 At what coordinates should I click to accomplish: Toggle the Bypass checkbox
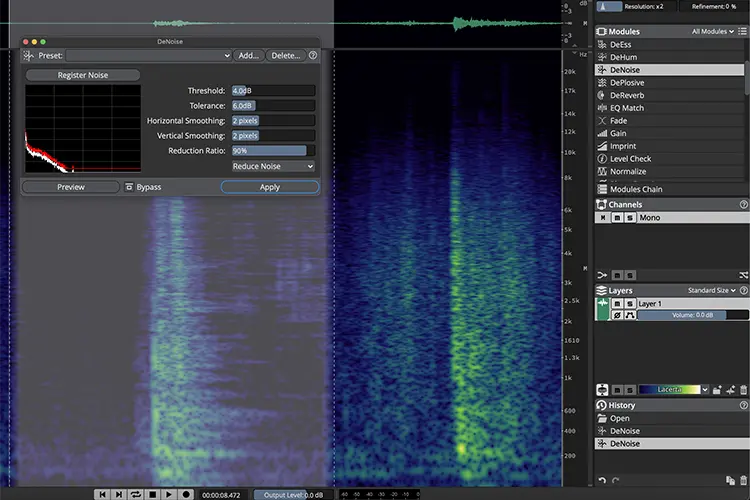click(x=129, y=187)
